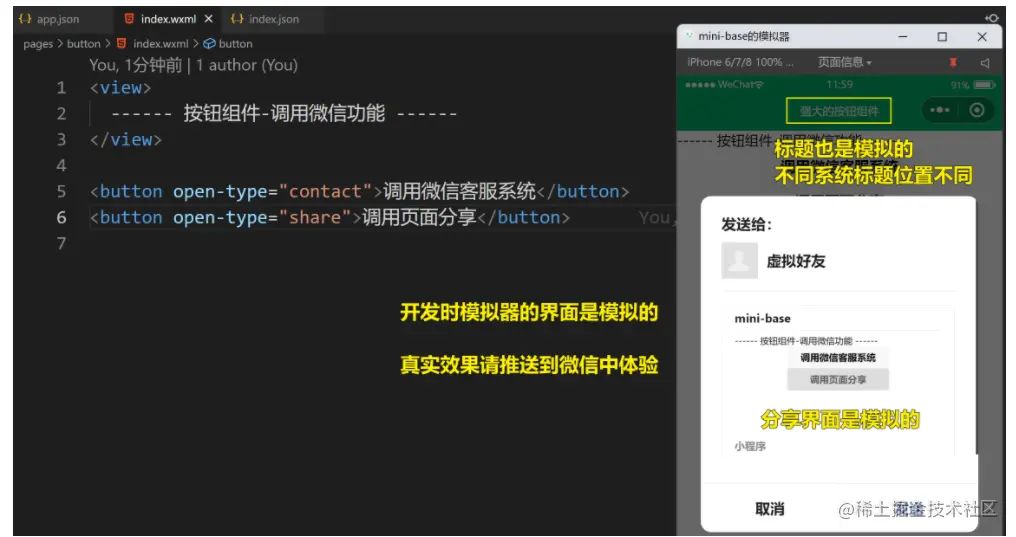Select 'button' folder in the breadcrumb
This screenshot has width=1016, height=537.
[x=84, y=44]
